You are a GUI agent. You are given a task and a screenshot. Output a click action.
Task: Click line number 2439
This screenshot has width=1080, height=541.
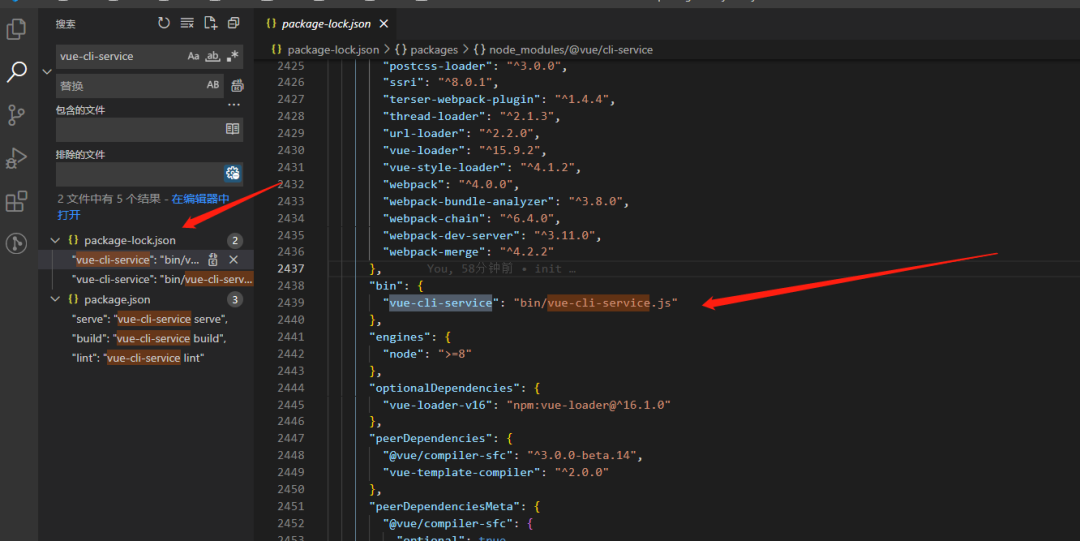coord(291,303)
